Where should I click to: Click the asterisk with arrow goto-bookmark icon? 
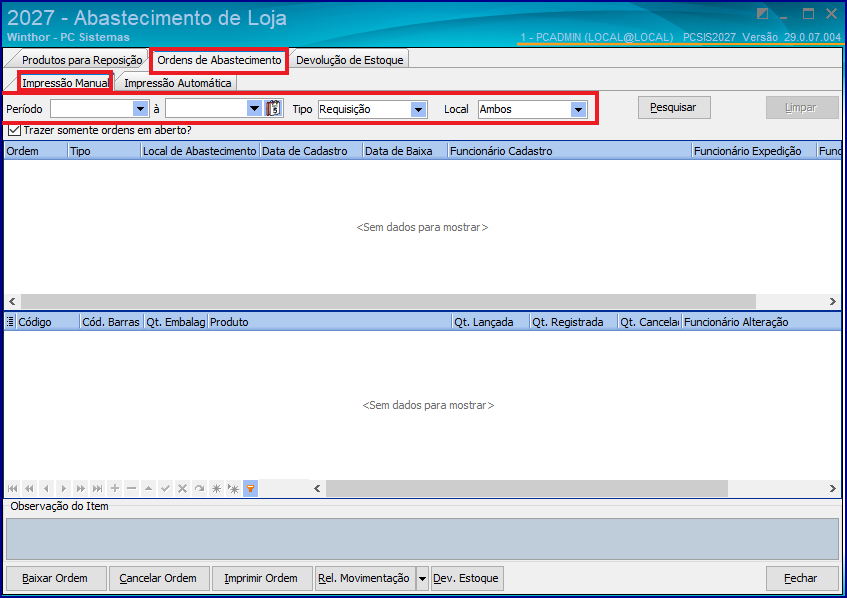point(233,488)
